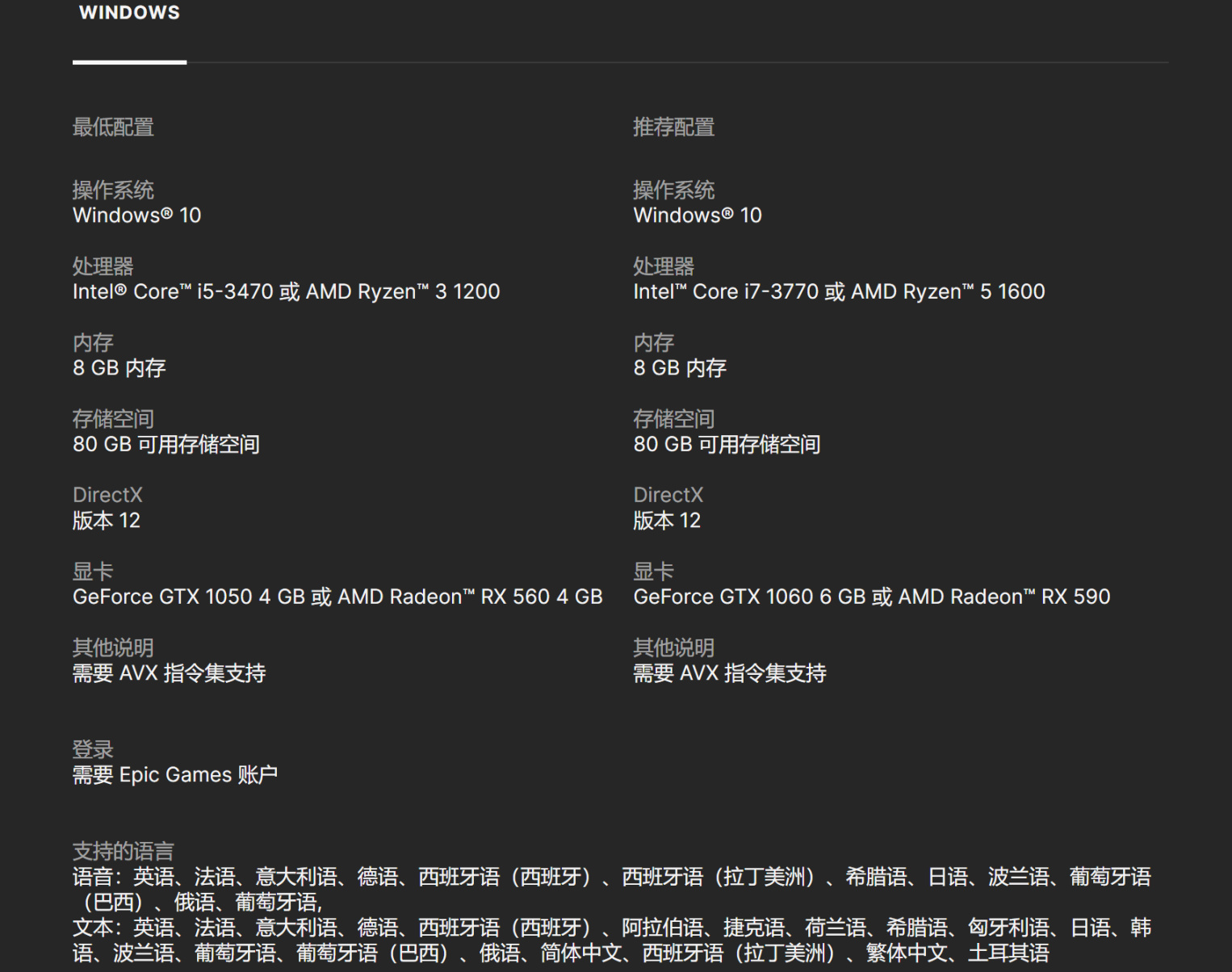Viewport: 1232px width, 972px height.
Task: Click the 支持的语言 section heading
Action: (123, 851)
